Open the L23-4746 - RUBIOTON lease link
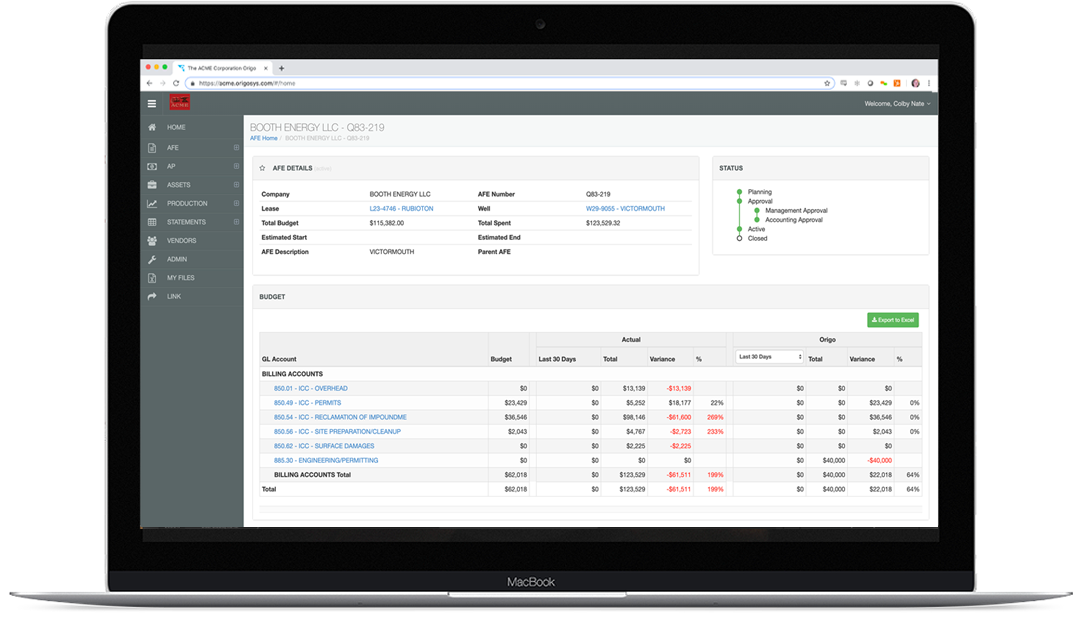This screenshot has height=618, width=1084. [402, 209]
